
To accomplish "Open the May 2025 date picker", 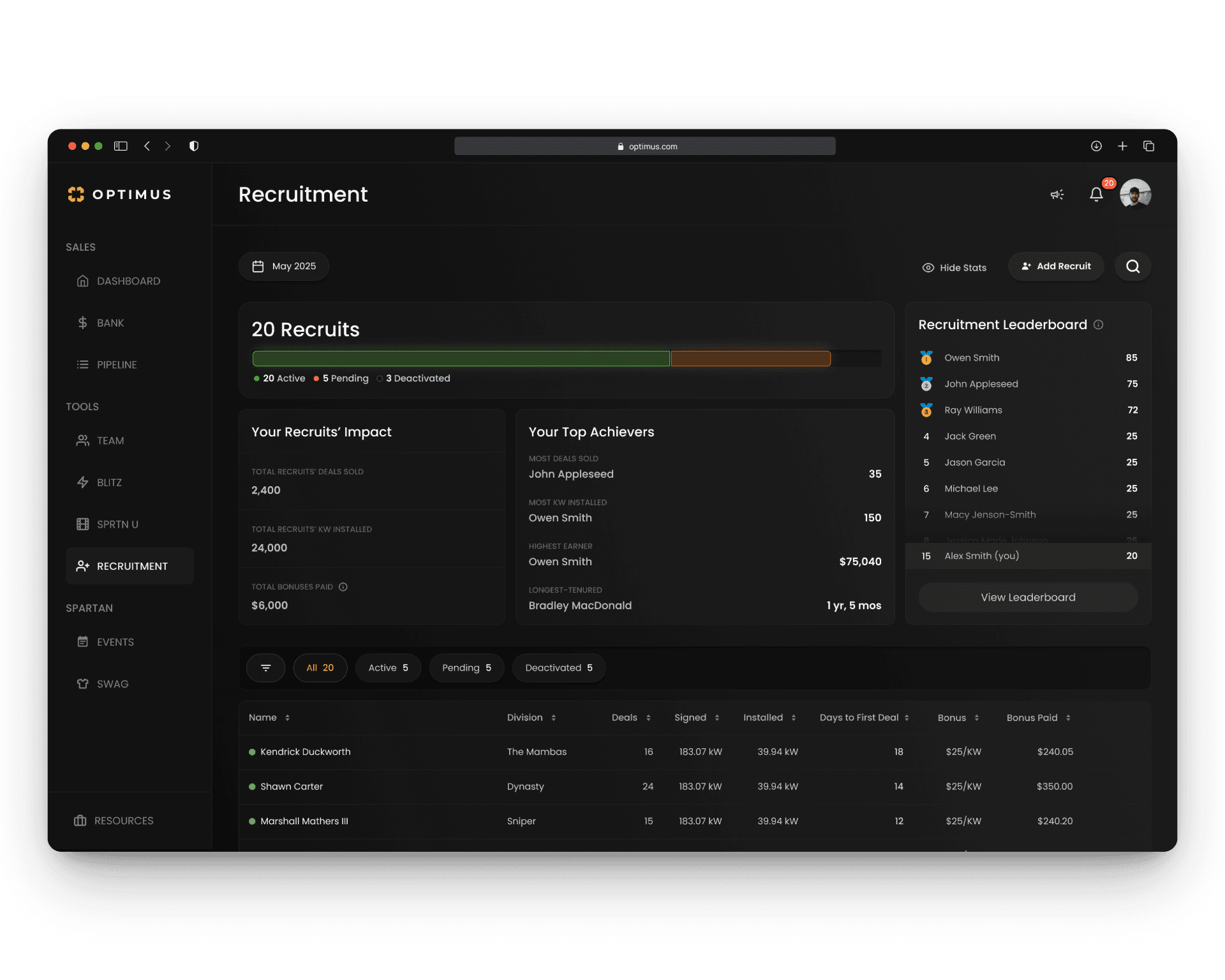I will tap(284, 266).
